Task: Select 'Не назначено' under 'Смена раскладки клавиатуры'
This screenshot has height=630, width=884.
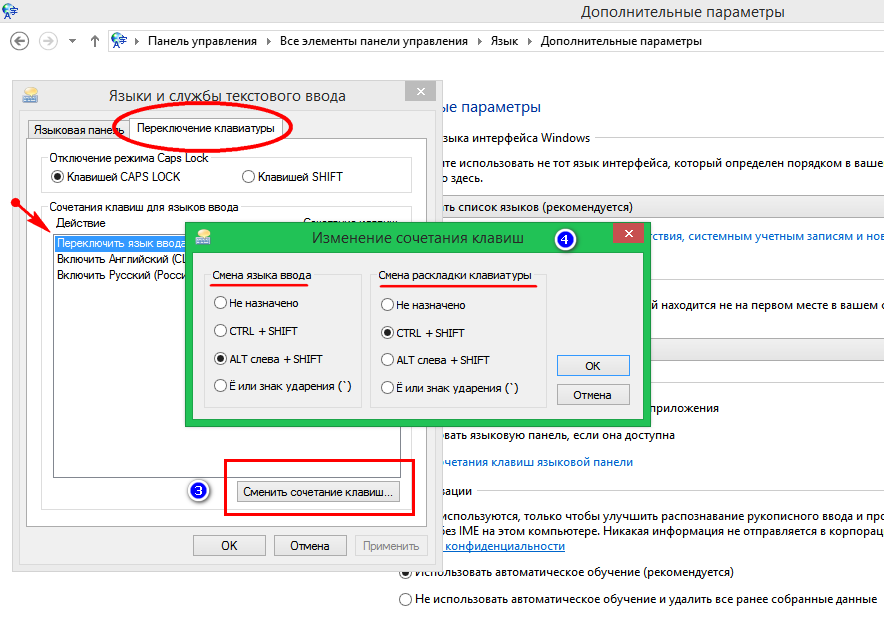Action: coord(389,305)
